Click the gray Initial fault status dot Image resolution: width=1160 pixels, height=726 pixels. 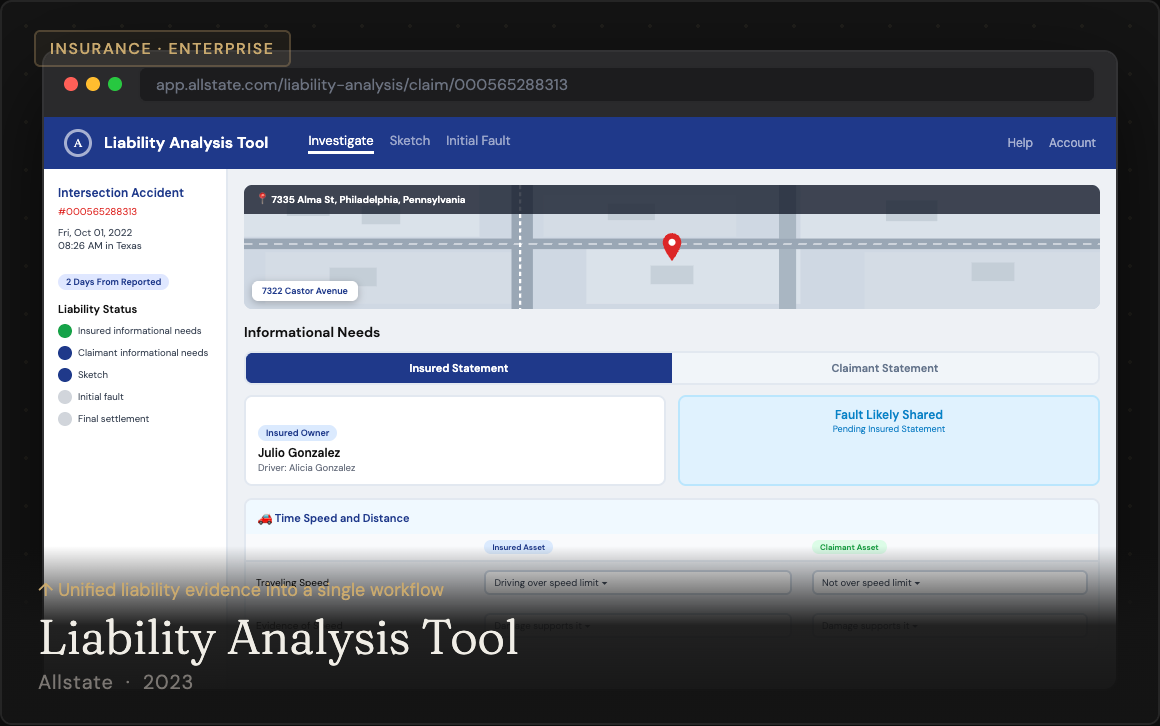pos(65,397)
